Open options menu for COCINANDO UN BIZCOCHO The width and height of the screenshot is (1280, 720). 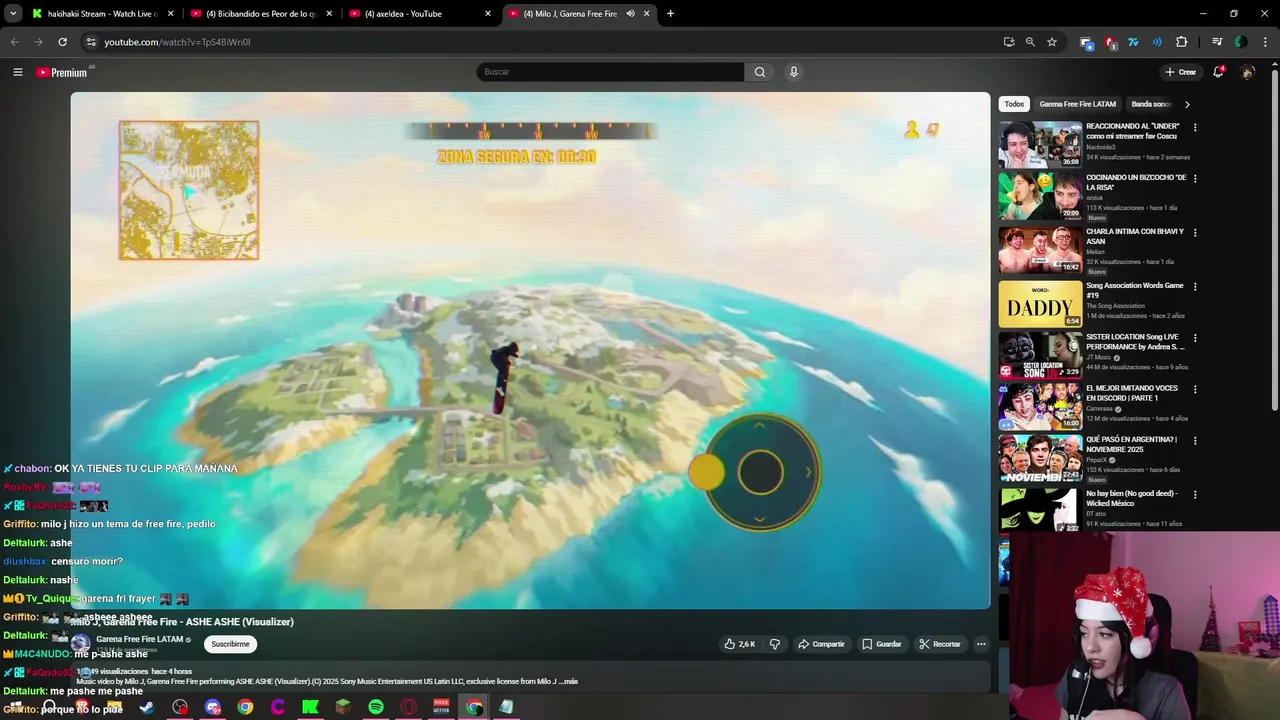click(x=1194, y=179)
